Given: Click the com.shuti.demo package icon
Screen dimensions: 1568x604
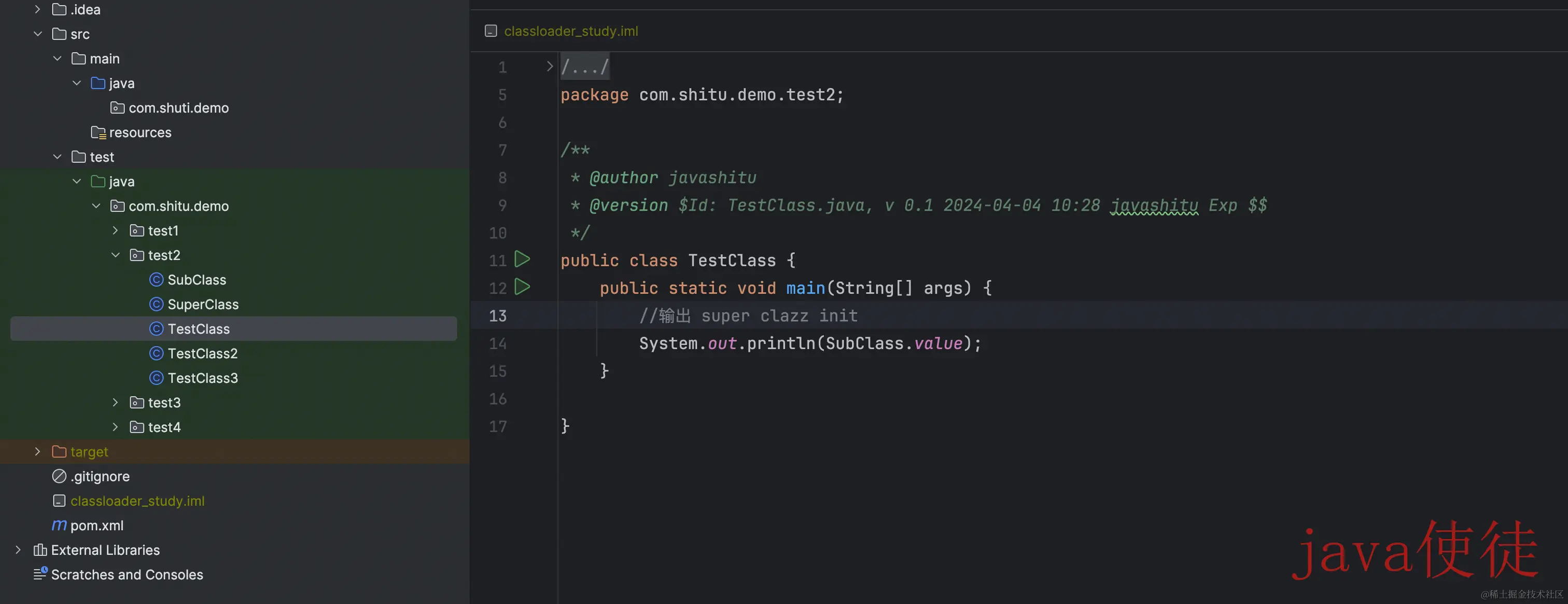Looking at the screenshot, I should 118,108.
